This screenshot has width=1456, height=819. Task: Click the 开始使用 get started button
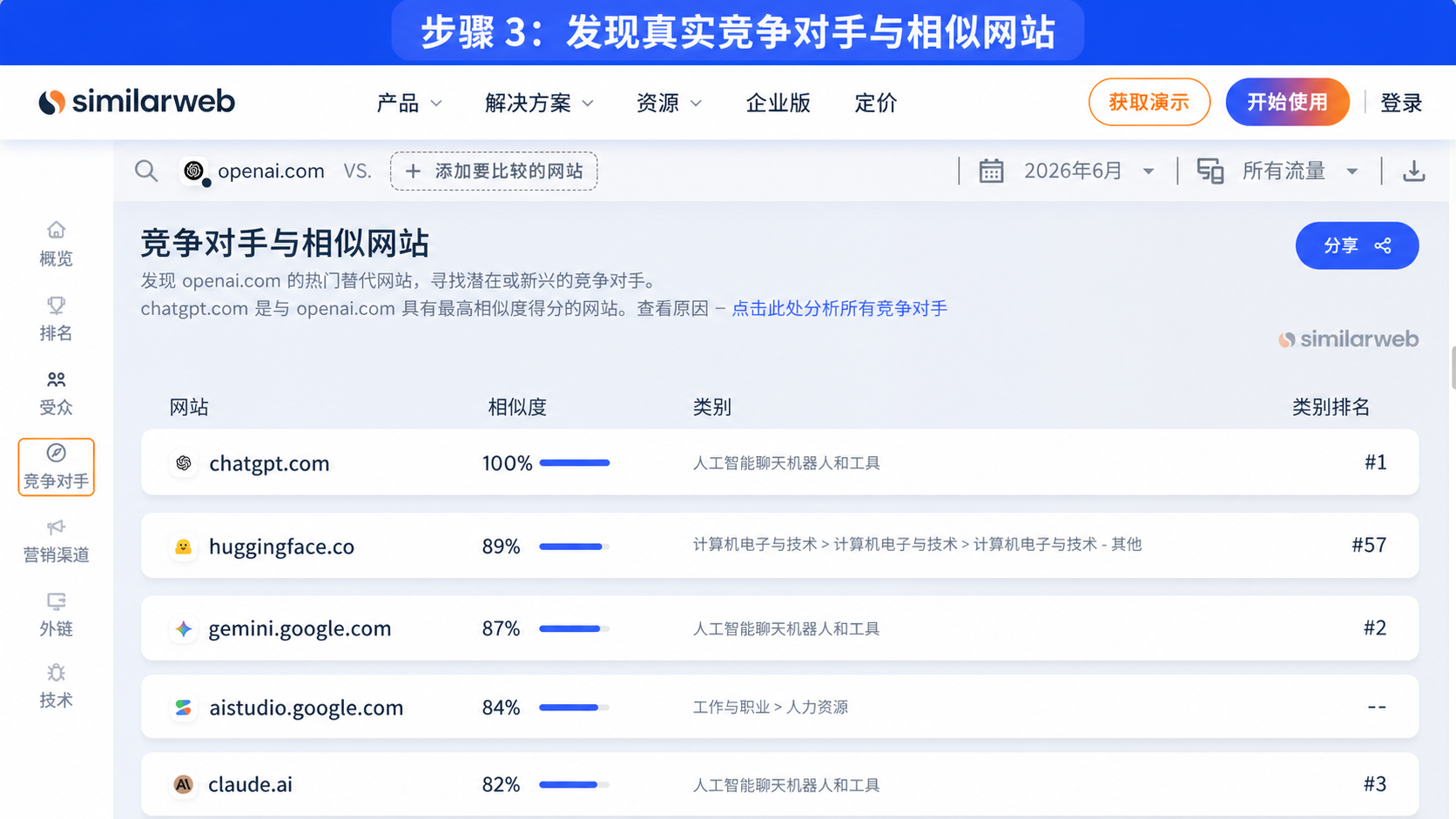tap(1288, 102)
